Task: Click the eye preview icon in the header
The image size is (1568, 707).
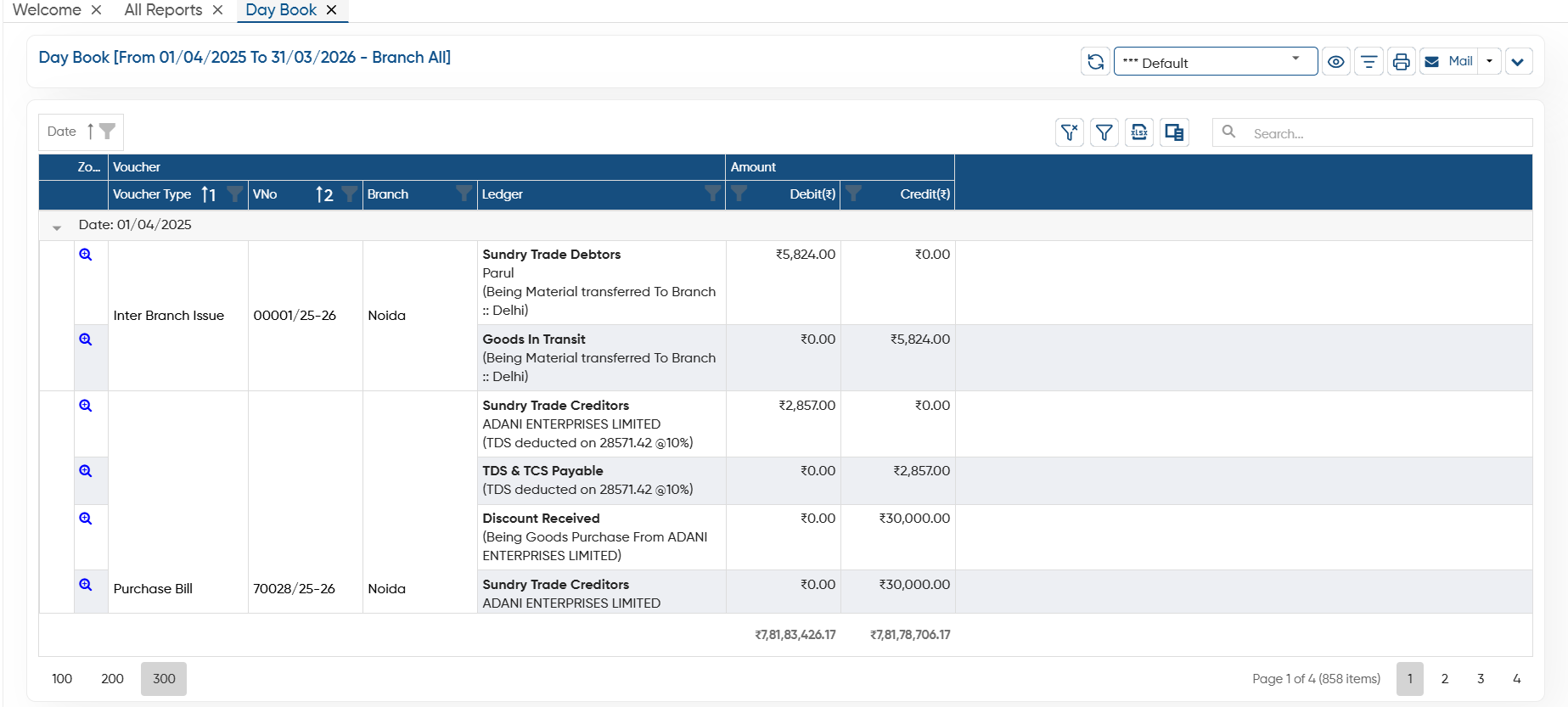Action: pyautogui.click(x=1336, y=62)
